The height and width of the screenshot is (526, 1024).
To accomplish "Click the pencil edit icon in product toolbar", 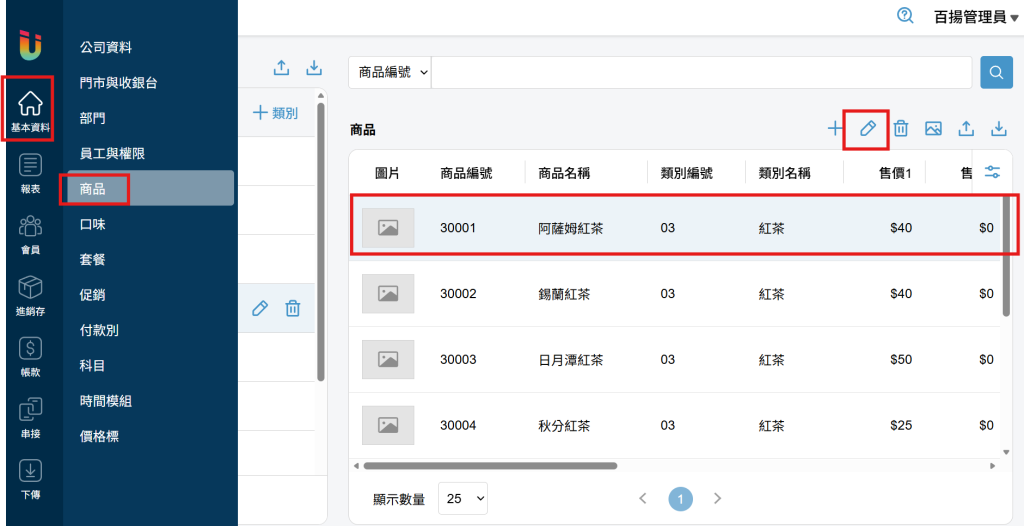I will (867, 128).
